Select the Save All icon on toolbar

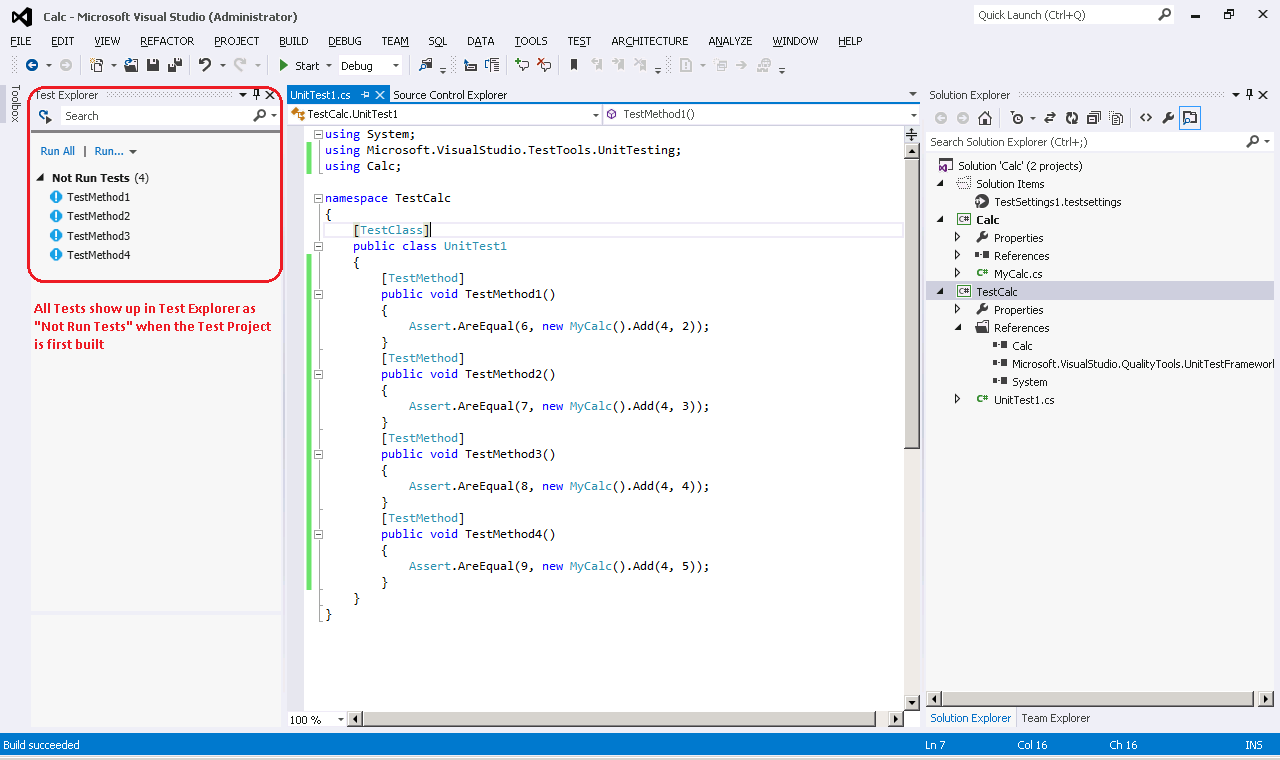(175, 65)
